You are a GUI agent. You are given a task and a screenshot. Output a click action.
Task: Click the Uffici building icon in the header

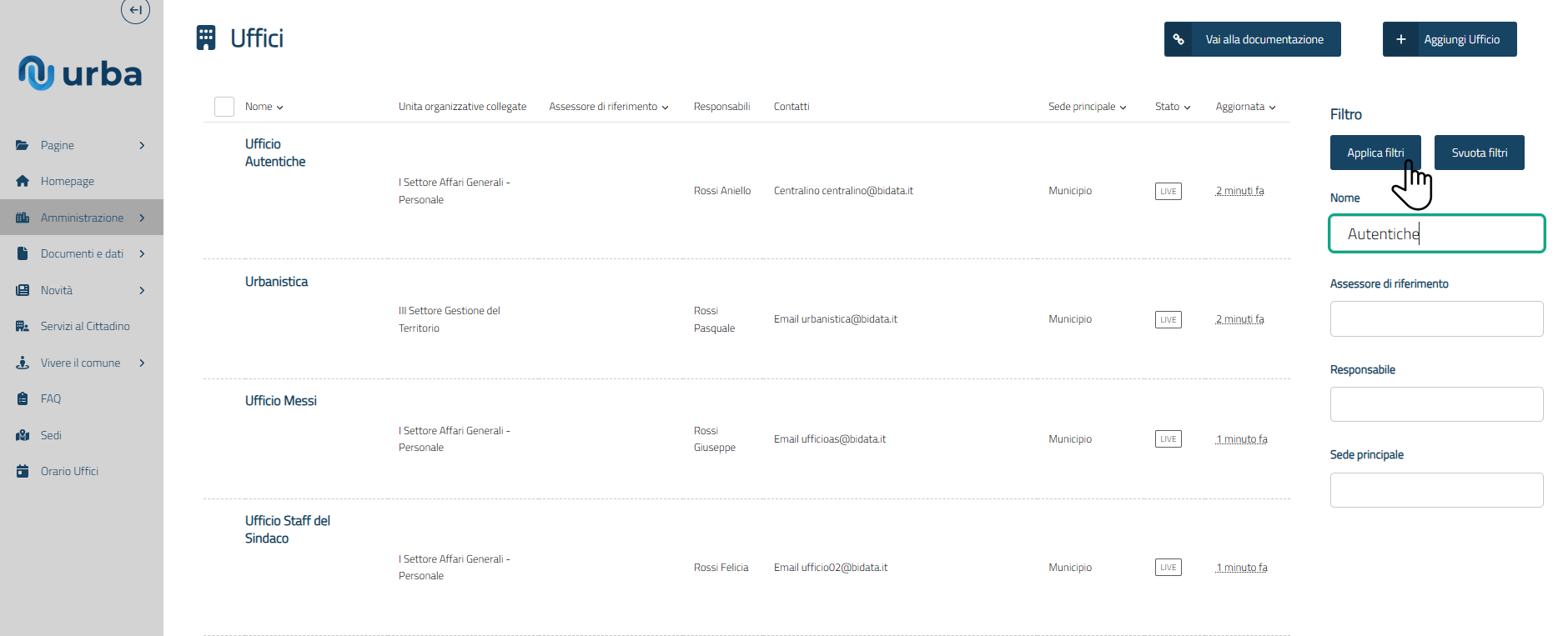click(x=206, y=38)
